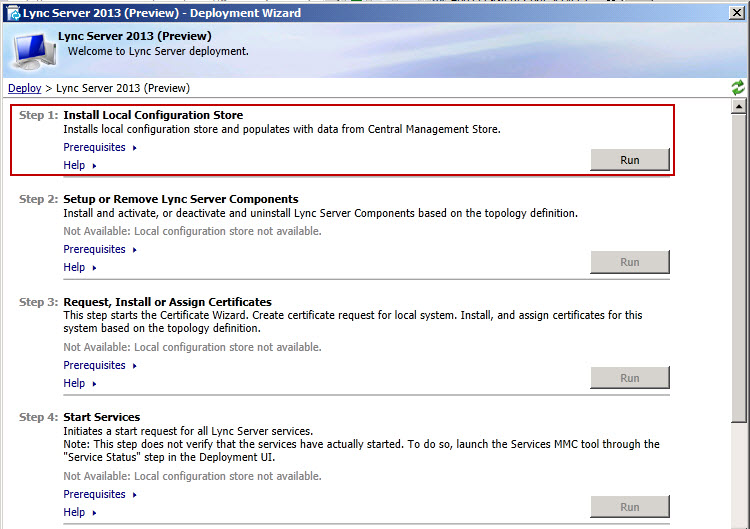The image size is (750, 529).
Task: Select the Install Local Configuration Store heading
Action: coord(153,115)
